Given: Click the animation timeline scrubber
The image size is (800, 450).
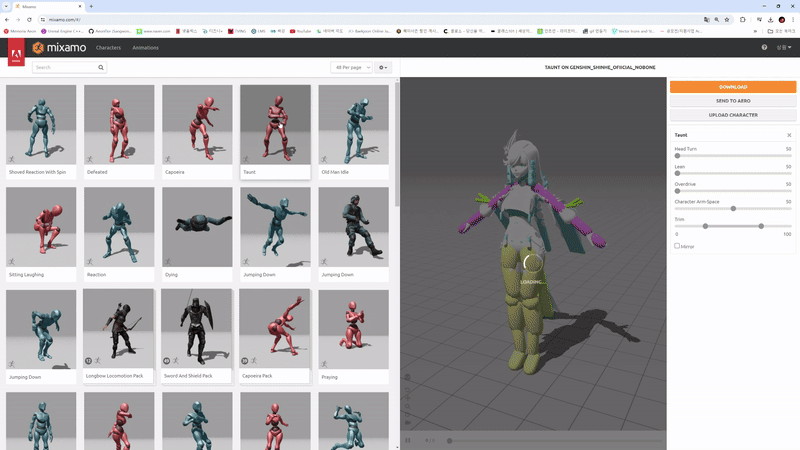Looking at the screenshot, I should 449,440.
